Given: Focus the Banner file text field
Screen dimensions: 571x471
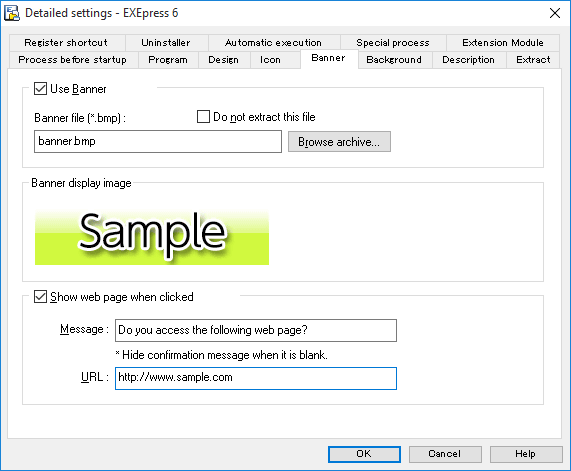Looking at the screenshot, I should [158, 141].
